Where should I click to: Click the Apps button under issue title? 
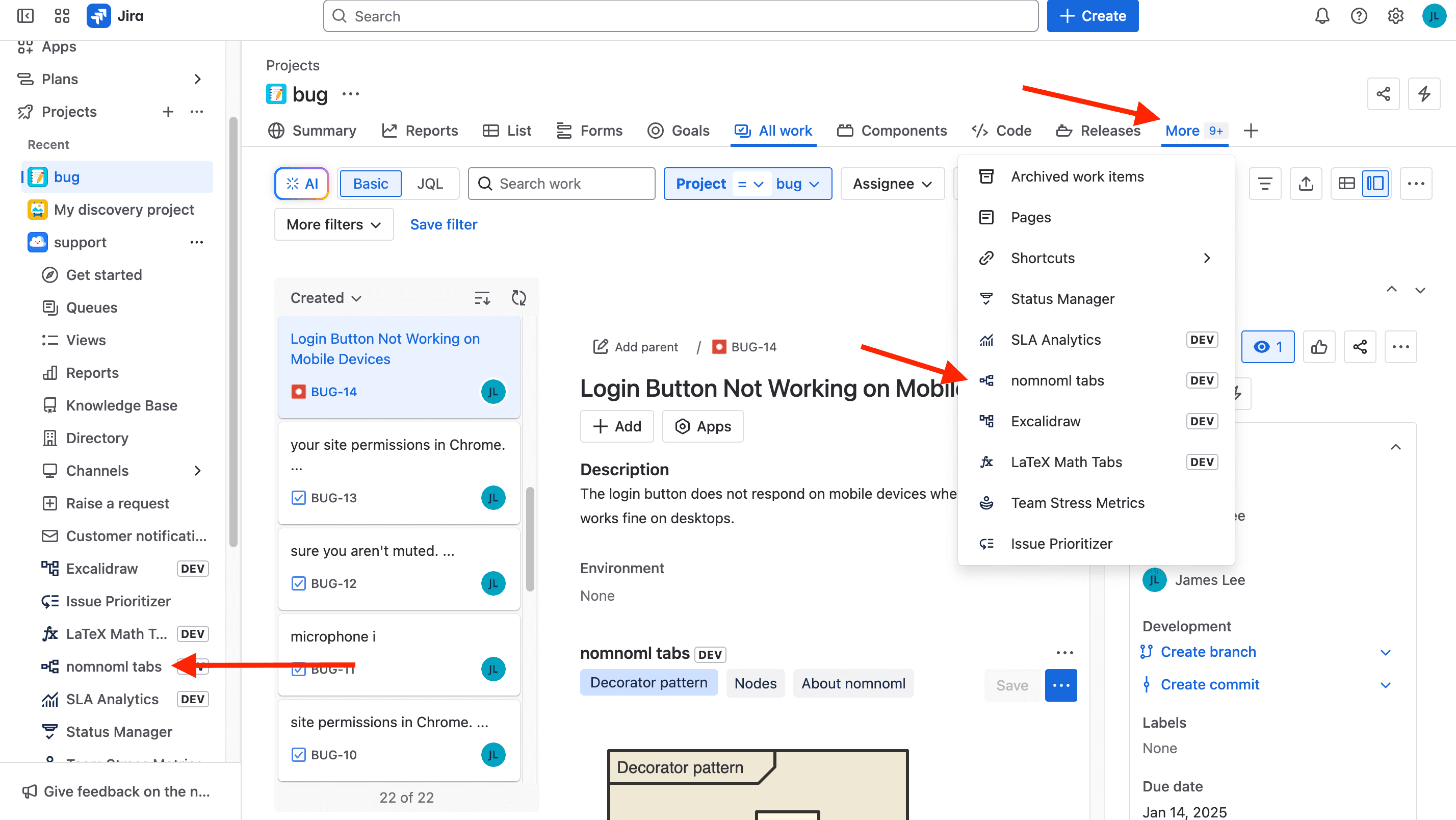tap(703, 426)
